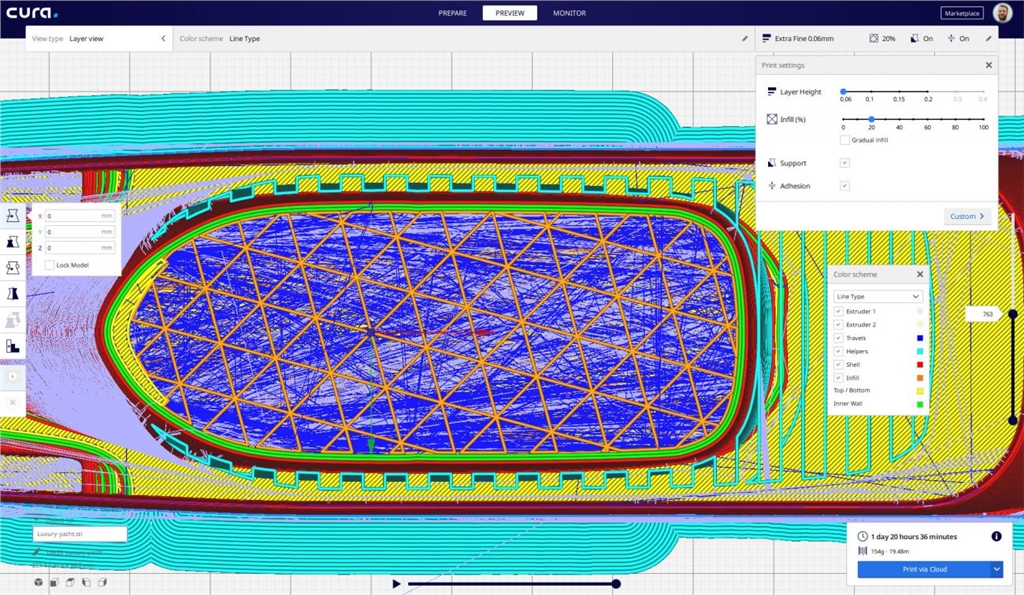Uncheck the Support checkbox
This screenshot has height=595, width=1024.
(x=845, y=163)
